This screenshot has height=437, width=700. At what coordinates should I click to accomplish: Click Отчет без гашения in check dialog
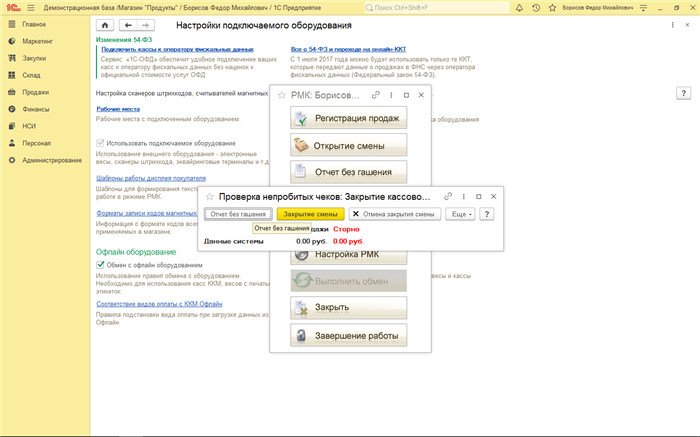tap(238, 214)
